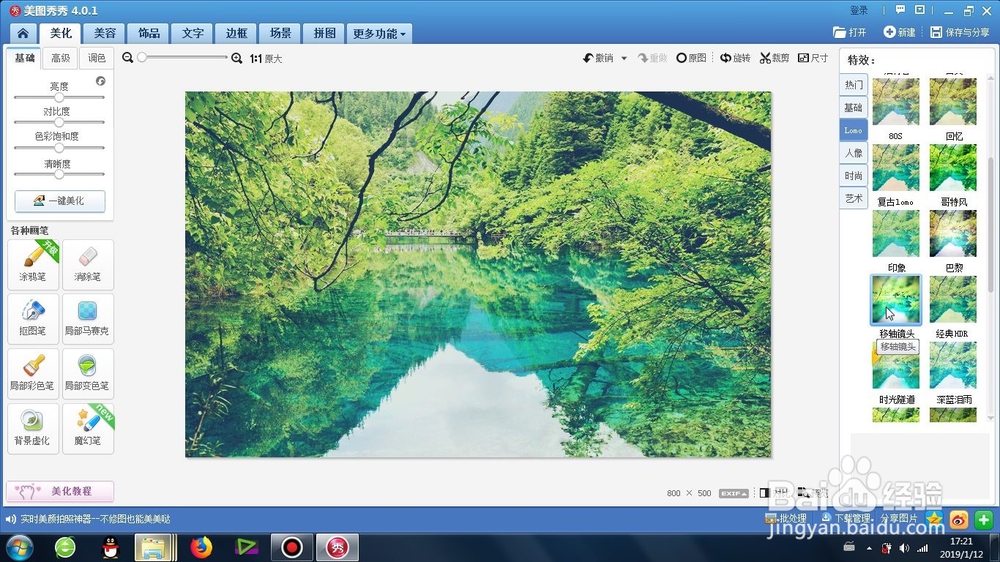The image size is (1000, 562).
Task: Select the 时尚 effects category
Action: point(853,175)
